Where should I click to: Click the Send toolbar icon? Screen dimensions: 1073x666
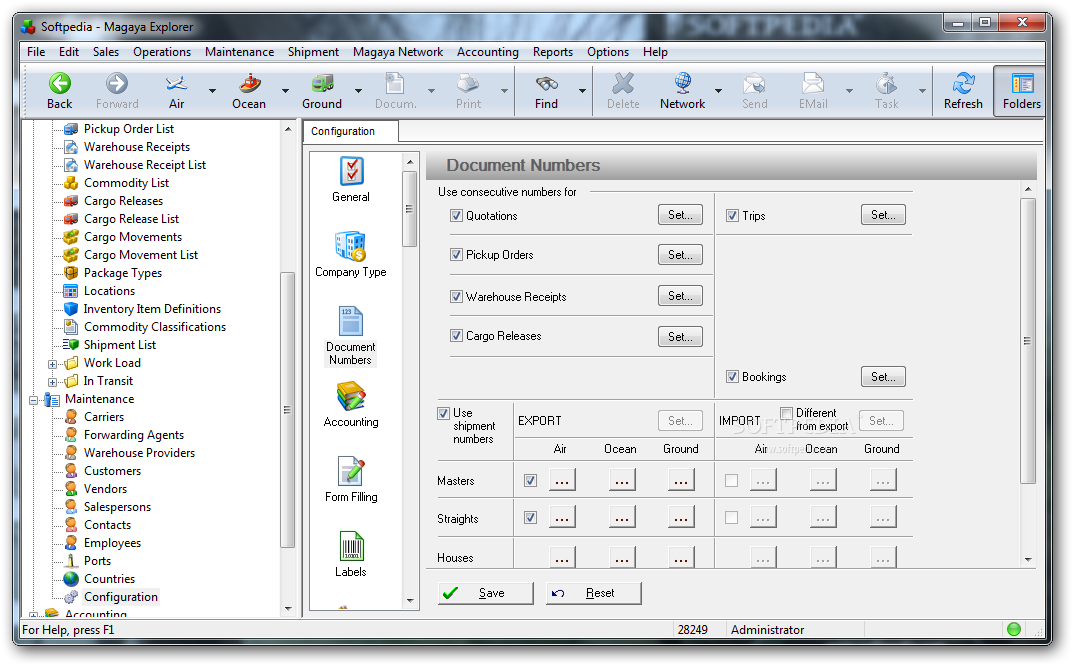(x=754, y=84)
